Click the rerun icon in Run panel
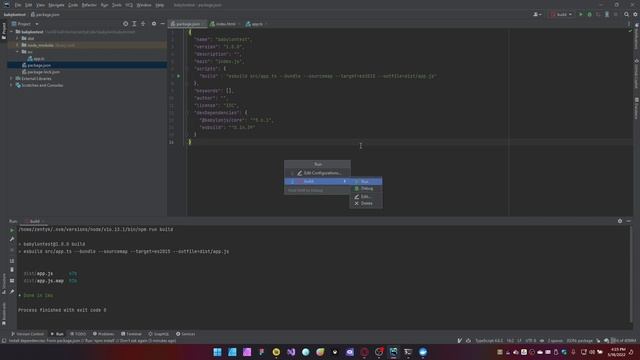 (x=12, y=230)
